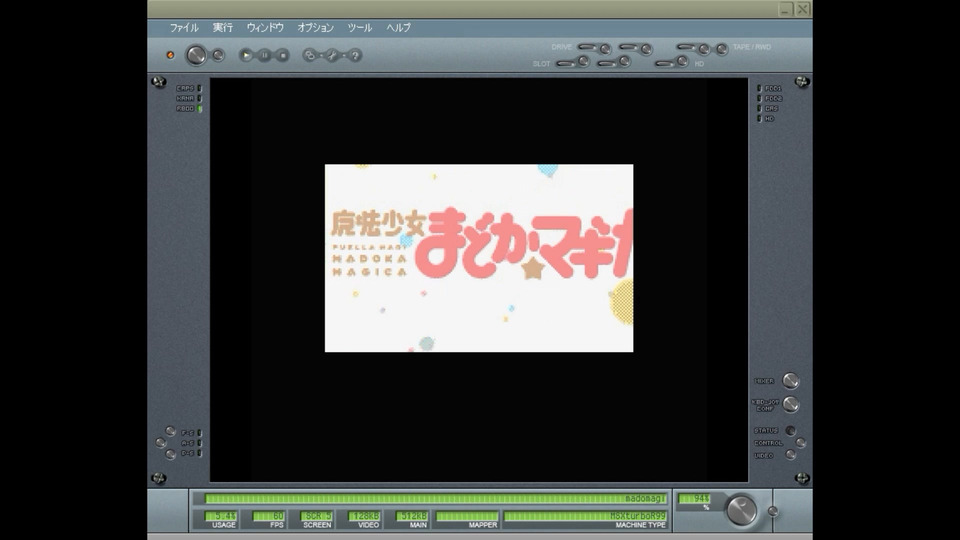Click the CAS indicator label
This screenshot has width=960, height=540.
click(x=771, y=108)
